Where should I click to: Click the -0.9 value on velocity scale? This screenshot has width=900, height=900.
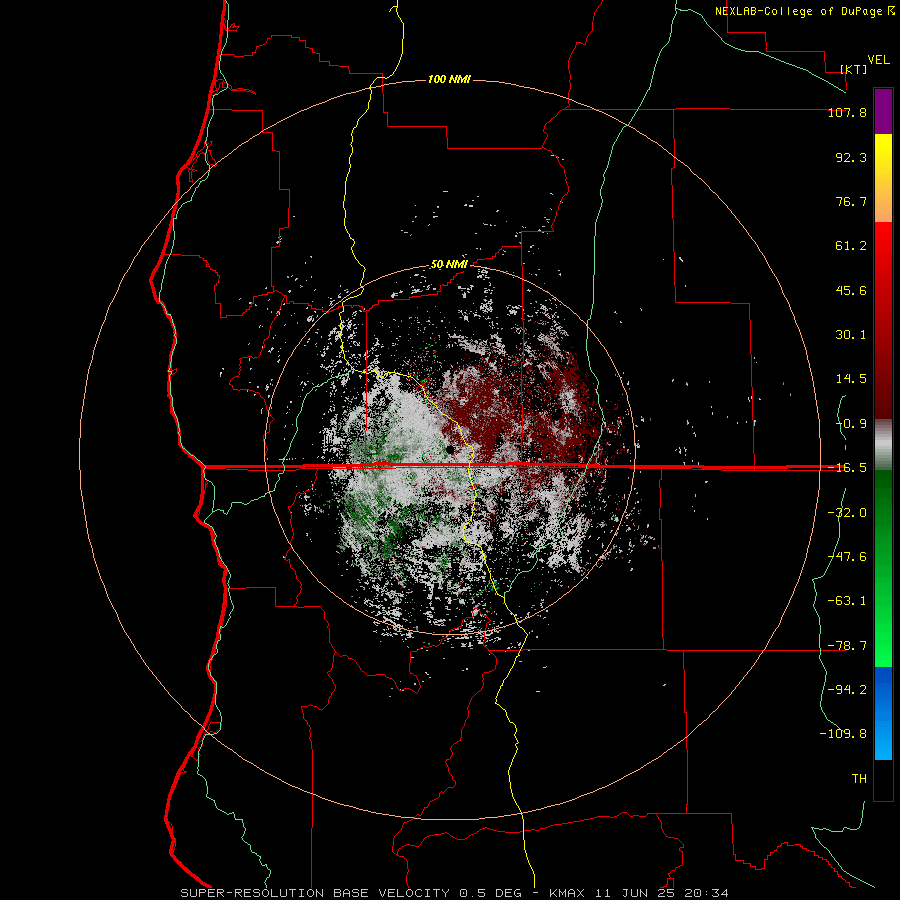[x=851, y=424]
